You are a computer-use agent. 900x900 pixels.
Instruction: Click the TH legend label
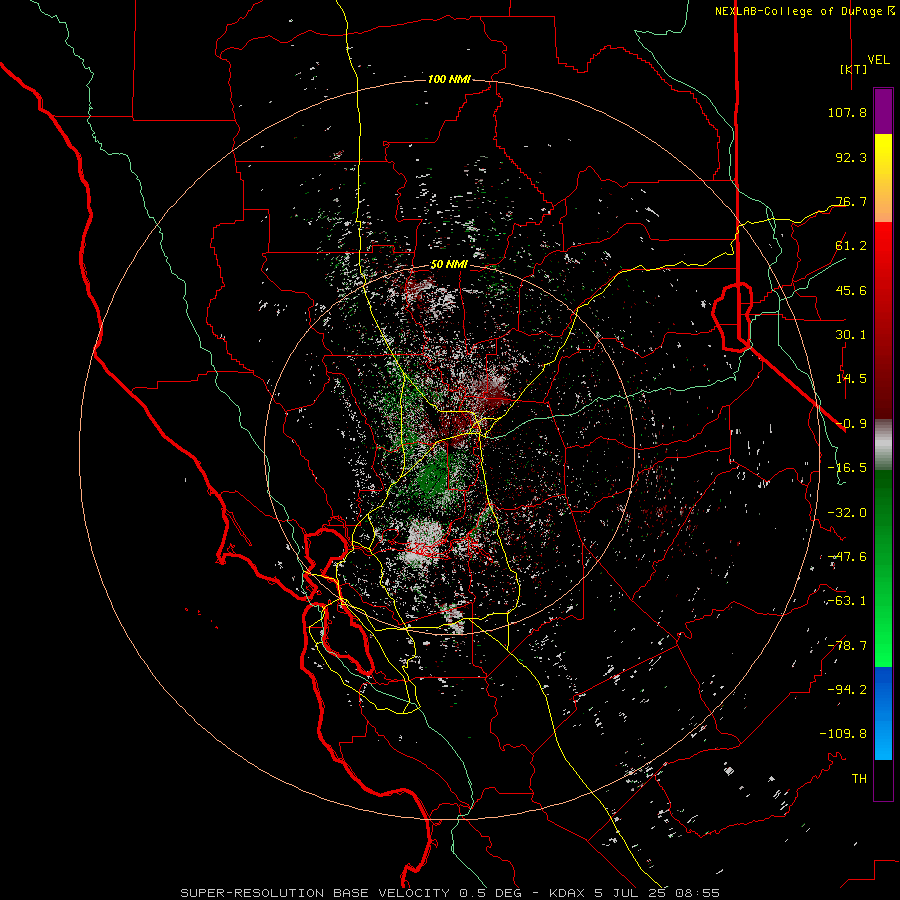pos(859,779)
